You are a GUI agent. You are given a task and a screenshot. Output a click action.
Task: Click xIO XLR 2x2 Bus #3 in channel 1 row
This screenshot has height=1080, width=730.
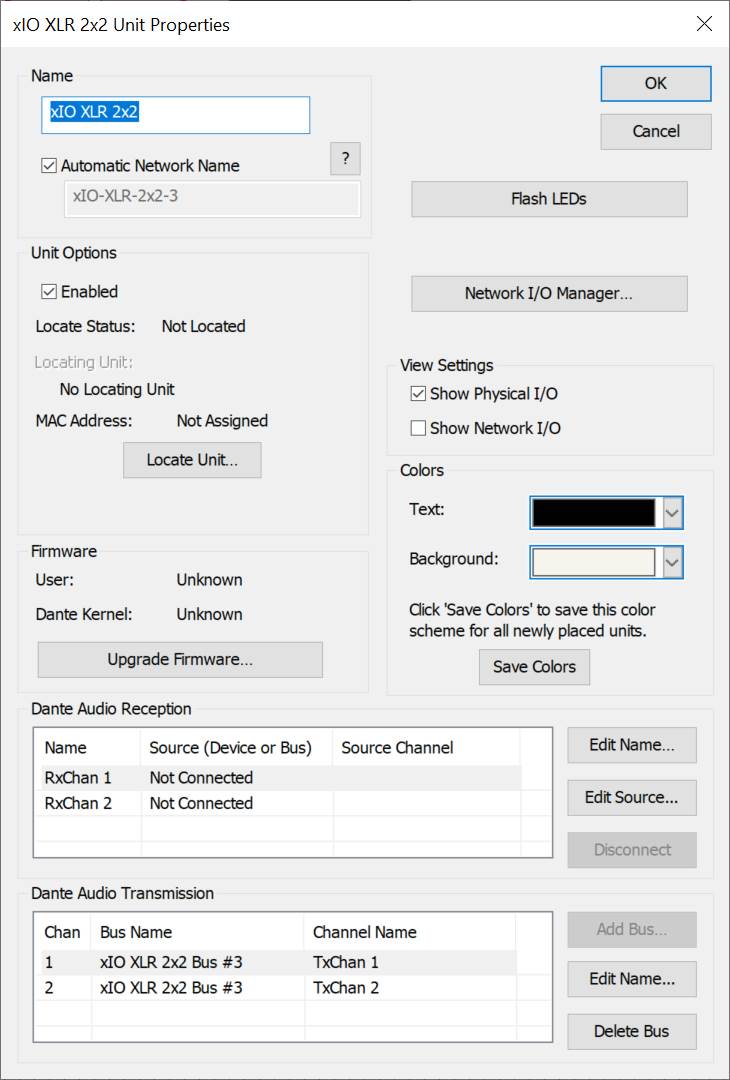point(171,962)
